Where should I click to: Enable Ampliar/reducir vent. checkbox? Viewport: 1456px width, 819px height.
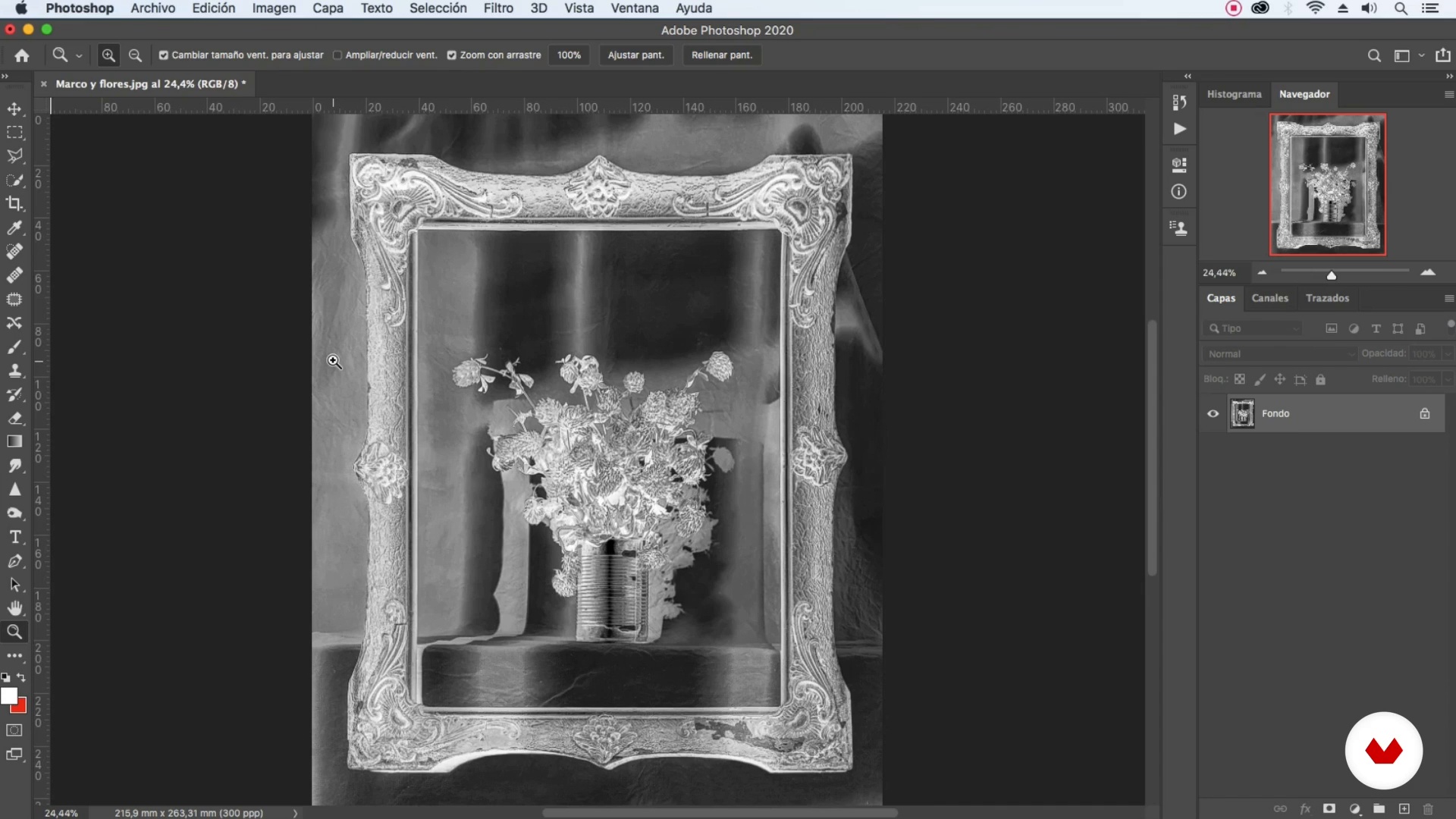click(x=337, y=55)
